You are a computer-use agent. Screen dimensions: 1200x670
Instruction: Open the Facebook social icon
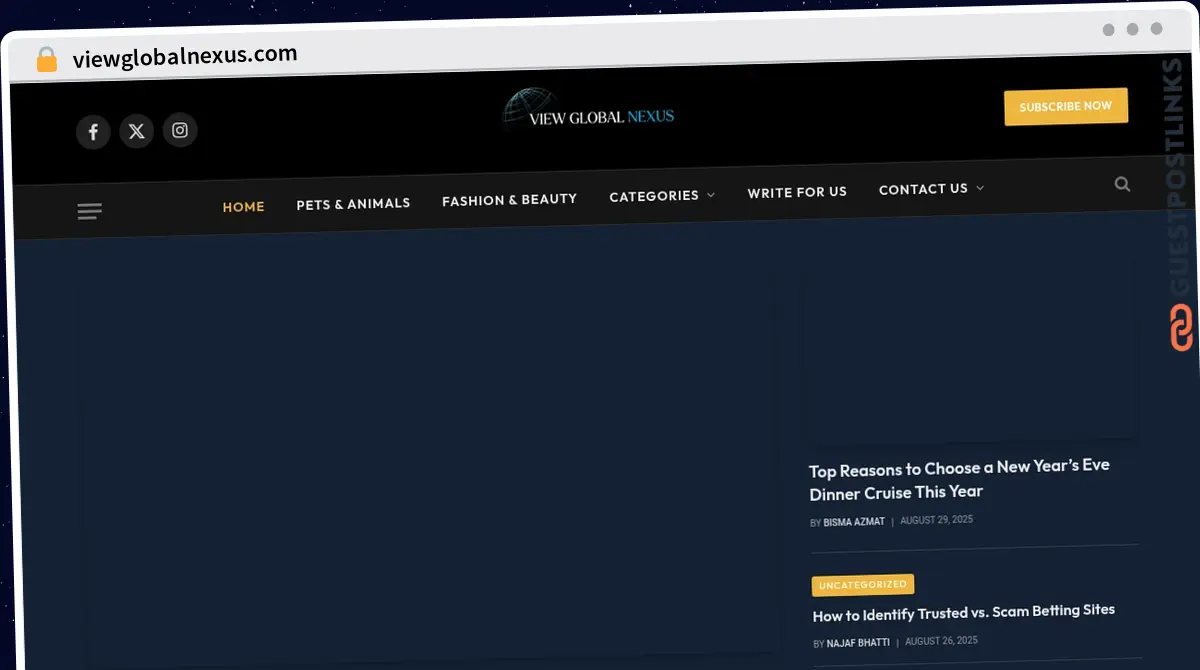(x=93, y=131)
